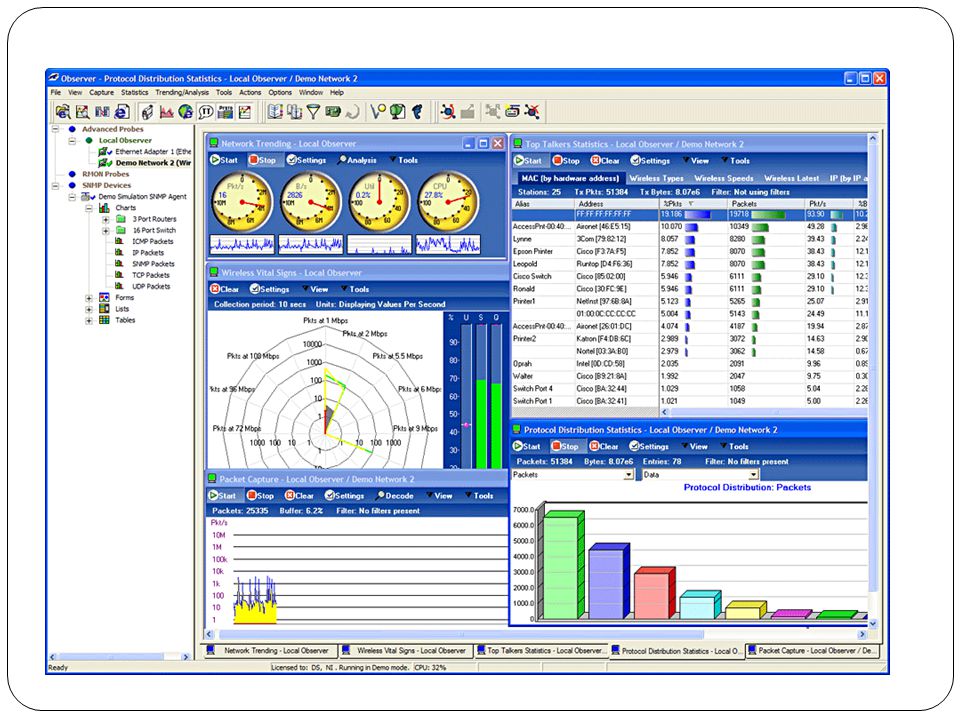Collapse the SNMP Devices tree node
This screenshot has height=720, width=960.
pos(56,186)
